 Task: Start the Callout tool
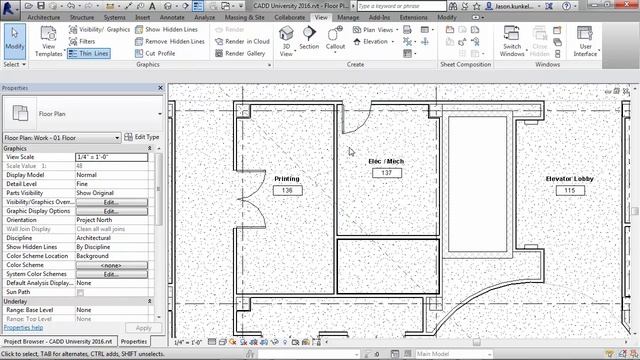tap(335, 39)
